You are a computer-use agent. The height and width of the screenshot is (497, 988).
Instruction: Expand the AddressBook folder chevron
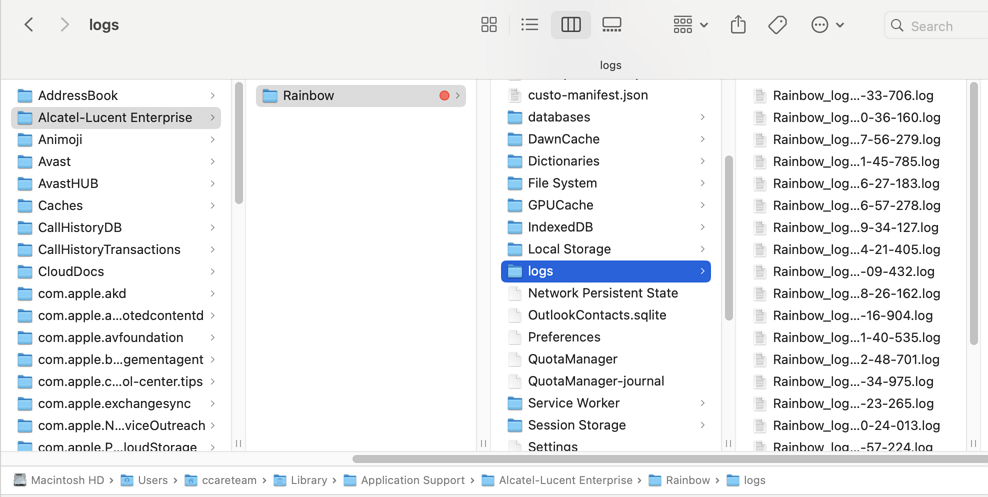[212, 96]
